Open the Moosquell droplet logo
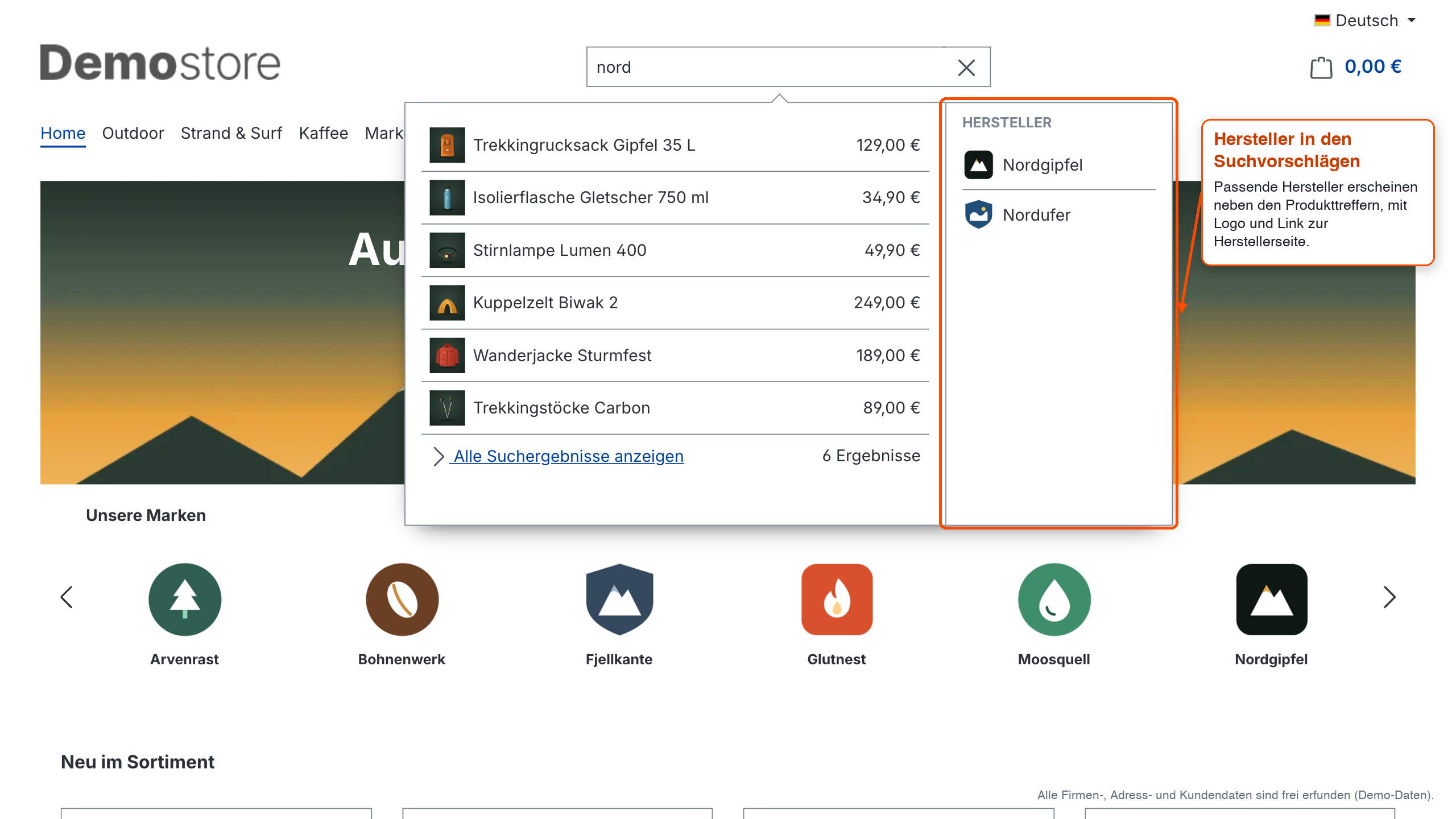The image size is (1456, 819). 1054,599
